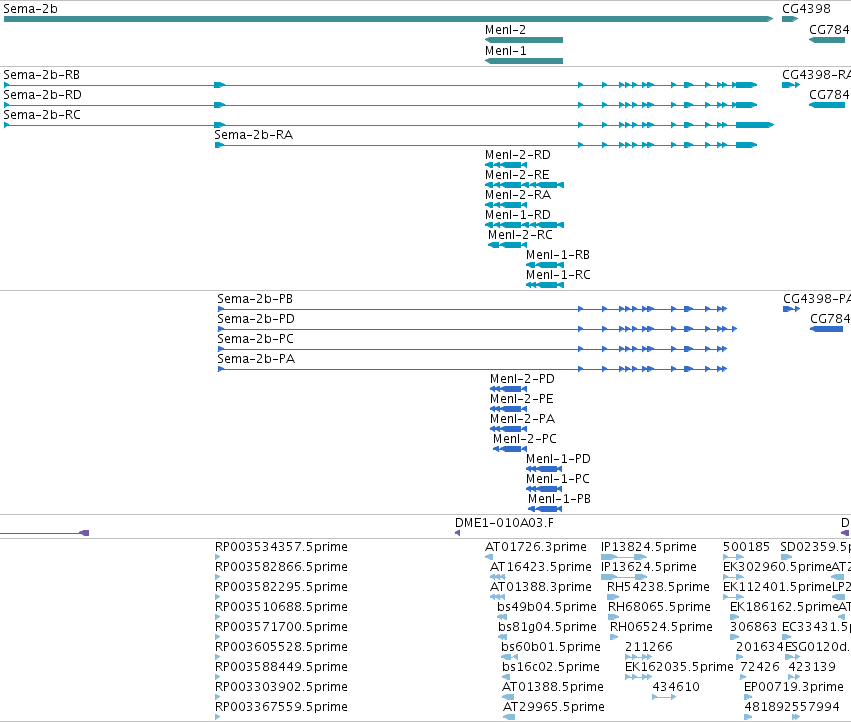The width and height of the screenshot is (851, 722).
Task: Select the 434610 feature label
Action: (x=676, y=687)
